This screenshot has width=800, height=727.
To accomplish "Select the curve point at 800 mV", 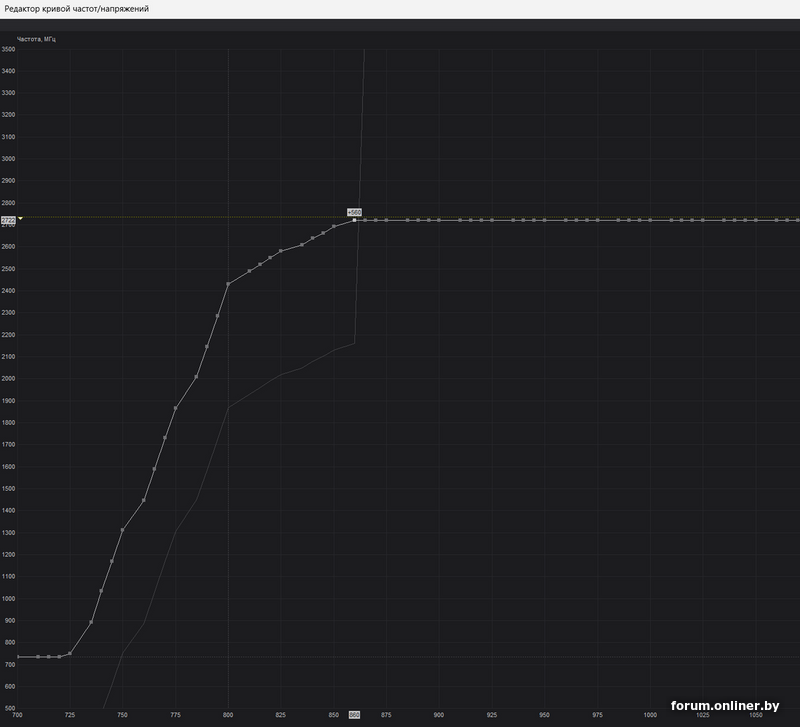I will (228, 284).
